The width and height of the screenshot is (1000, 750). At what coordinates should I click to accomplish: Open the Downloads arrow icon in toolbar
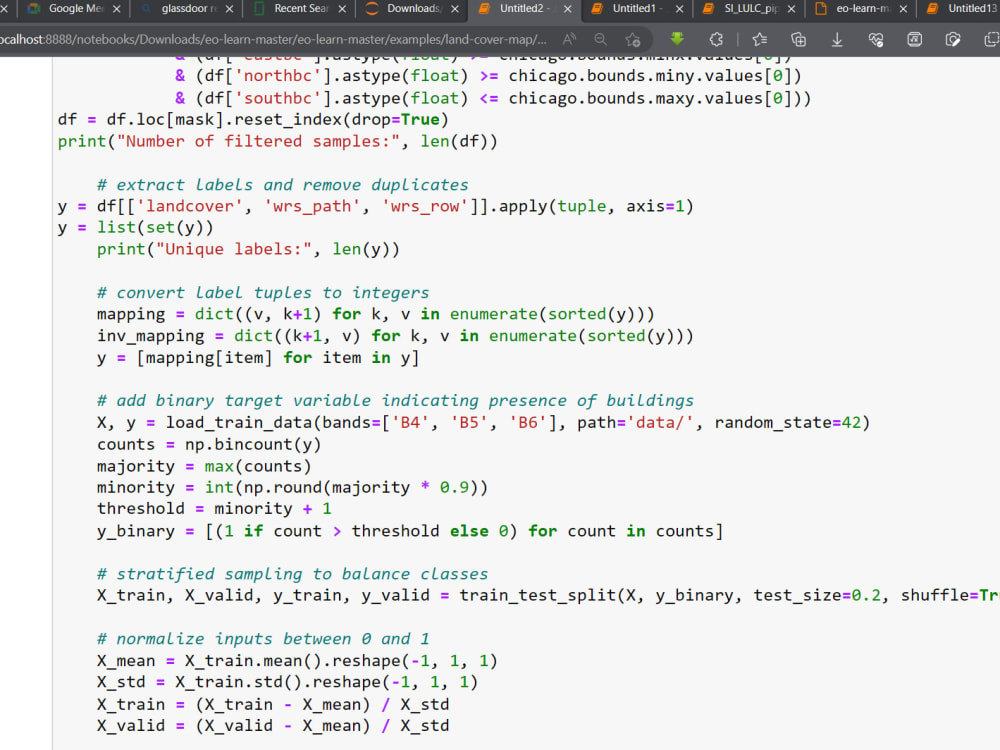point(837,40)
